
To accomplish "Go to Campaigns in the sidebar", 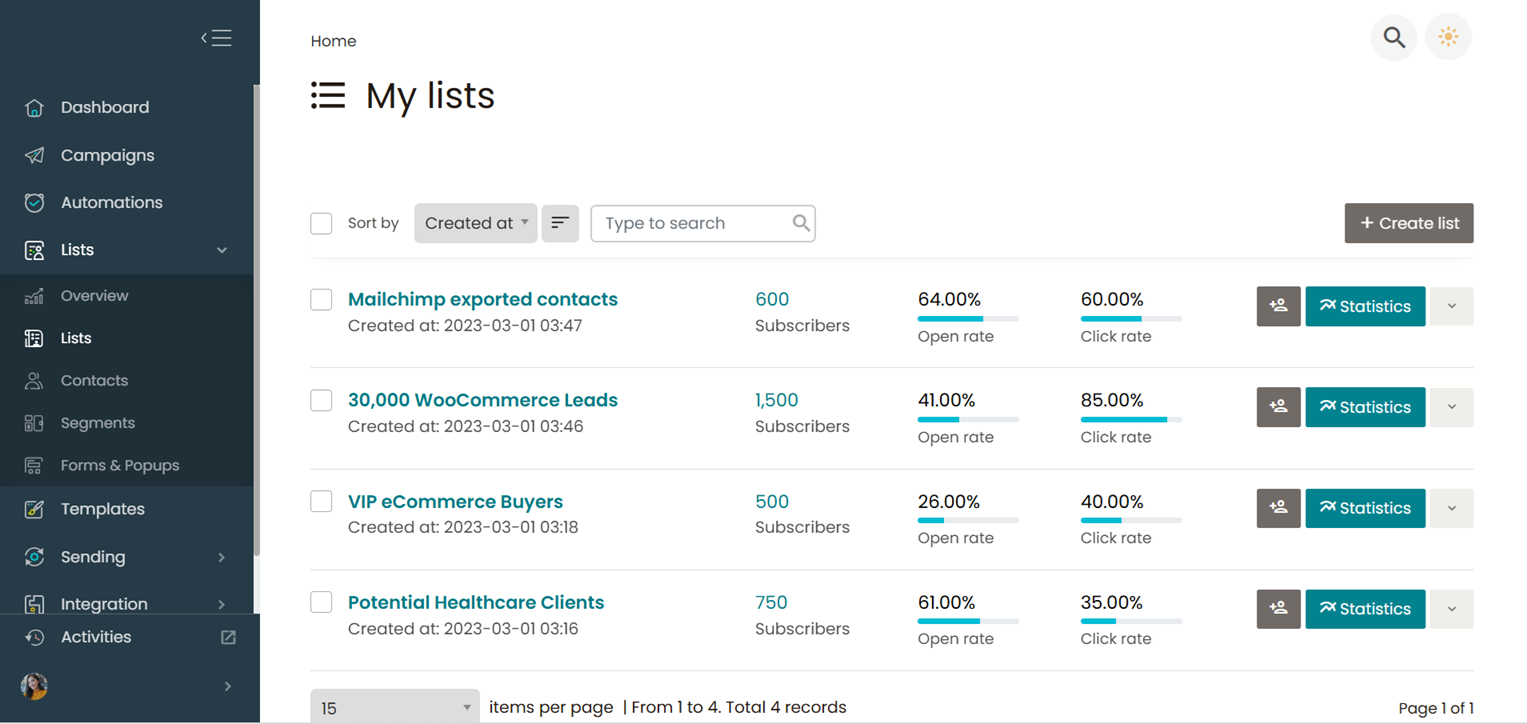I will point(107,155).
